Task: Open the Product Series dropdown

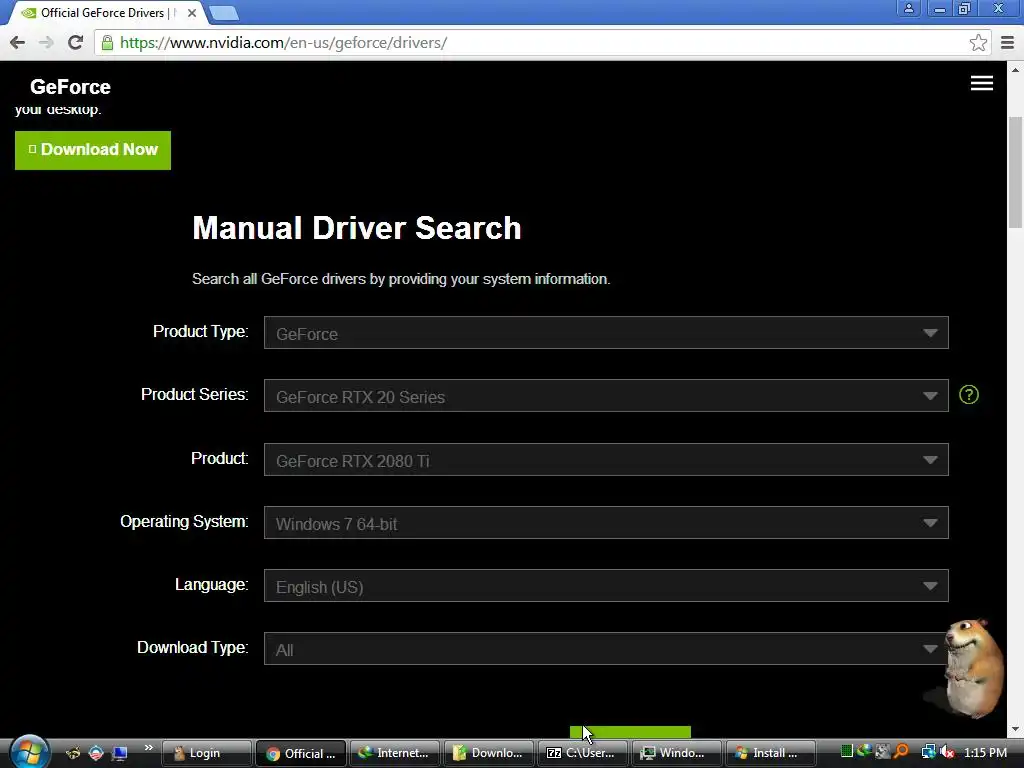Action: tap(606, 396)
